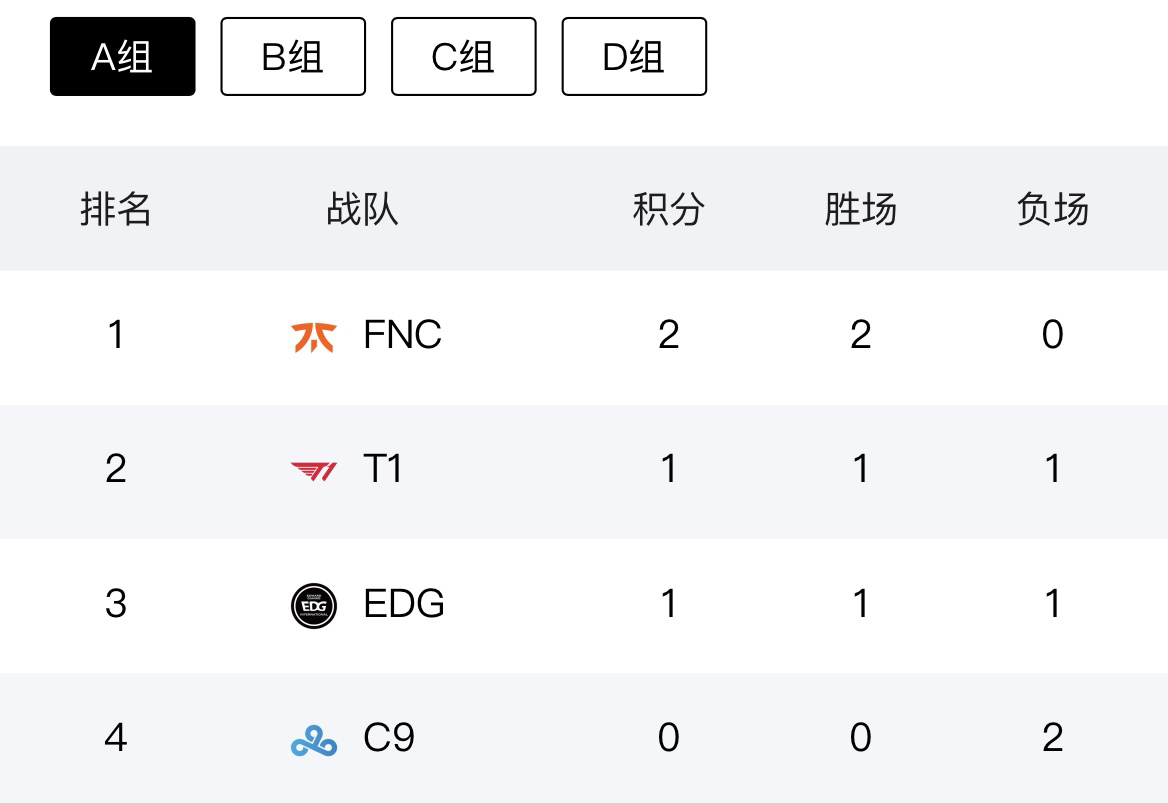This screenshot has width=1168, height=803.
Task: Click the FNC team name
Action: pyautogui.click(x=403, y=335)
